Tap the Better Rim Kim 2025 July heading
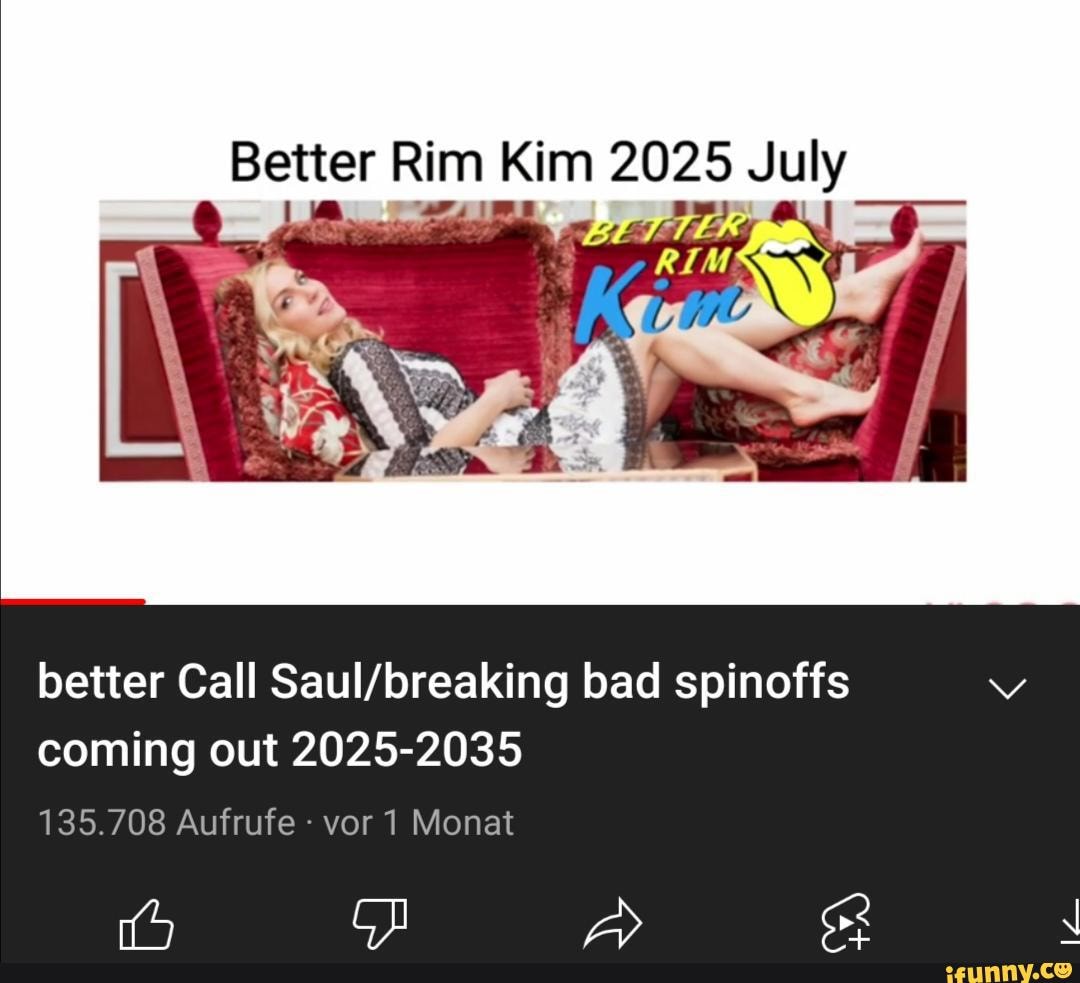 [537, 163]
